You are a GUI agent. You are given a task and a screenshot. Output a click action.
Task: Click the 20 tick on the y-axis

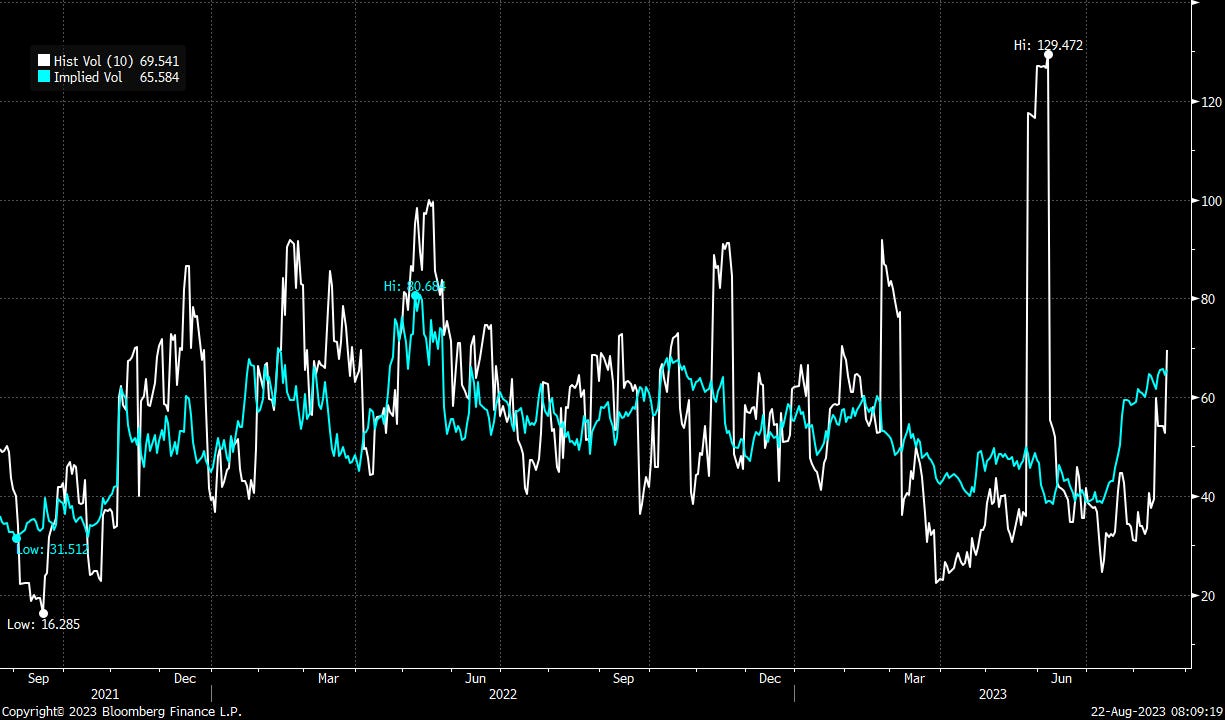(1208, 596)
